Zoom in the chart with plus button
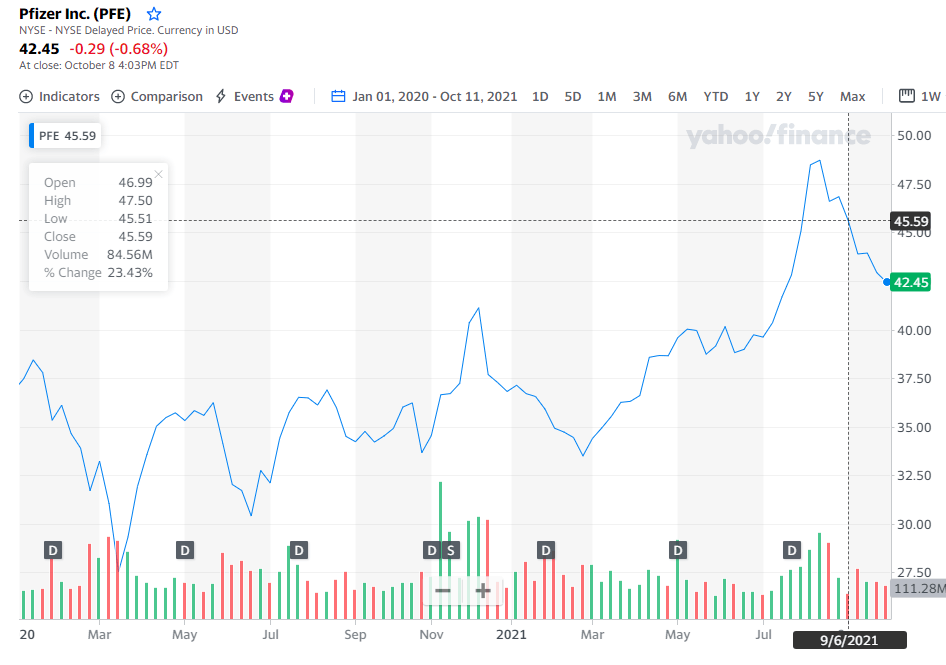The height and width of the screenshot is (665, 946). pos(483,591)
